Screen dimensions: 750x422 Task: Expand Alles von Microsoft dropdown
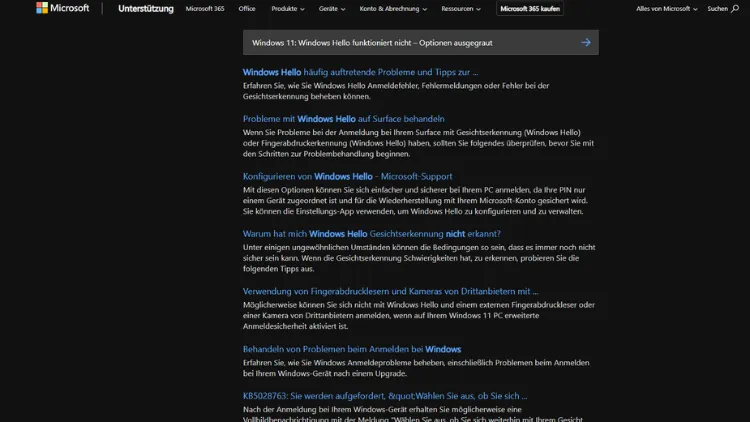[666, 9]
